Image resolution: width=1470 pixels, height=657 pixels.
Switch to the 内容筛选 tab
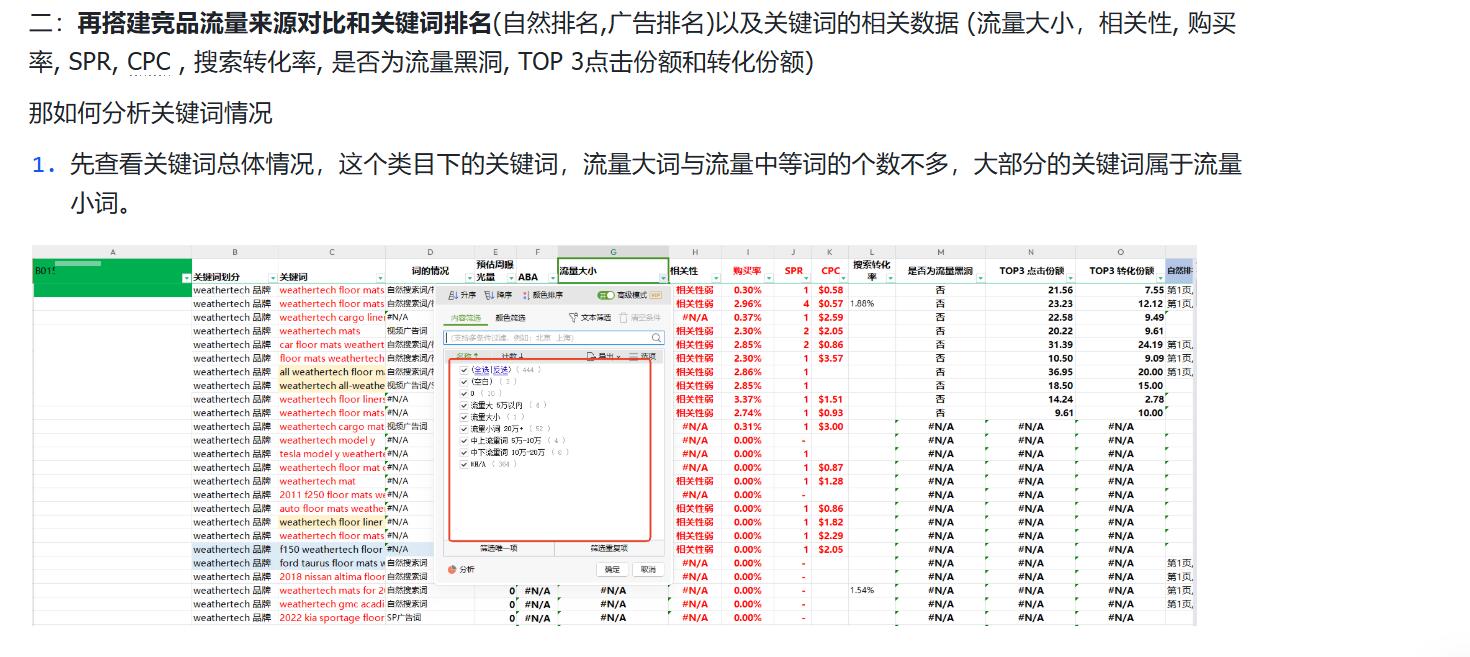pos(466,318)
